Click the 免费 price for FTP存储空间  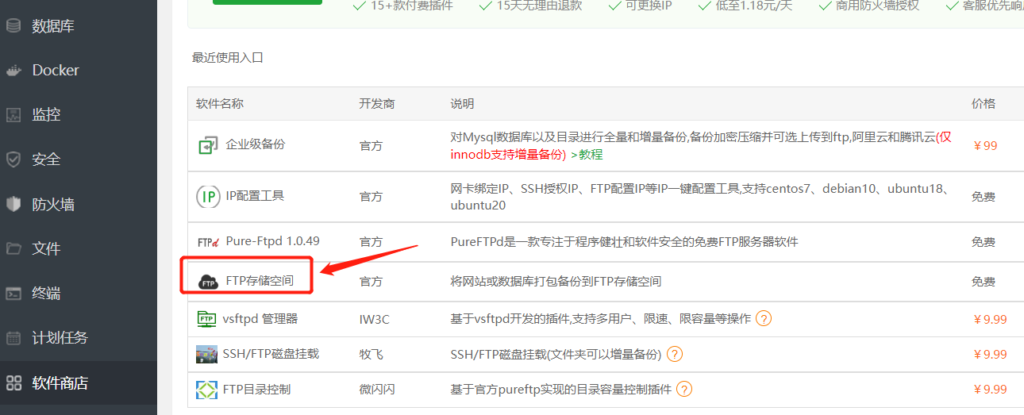coord(984,282)
